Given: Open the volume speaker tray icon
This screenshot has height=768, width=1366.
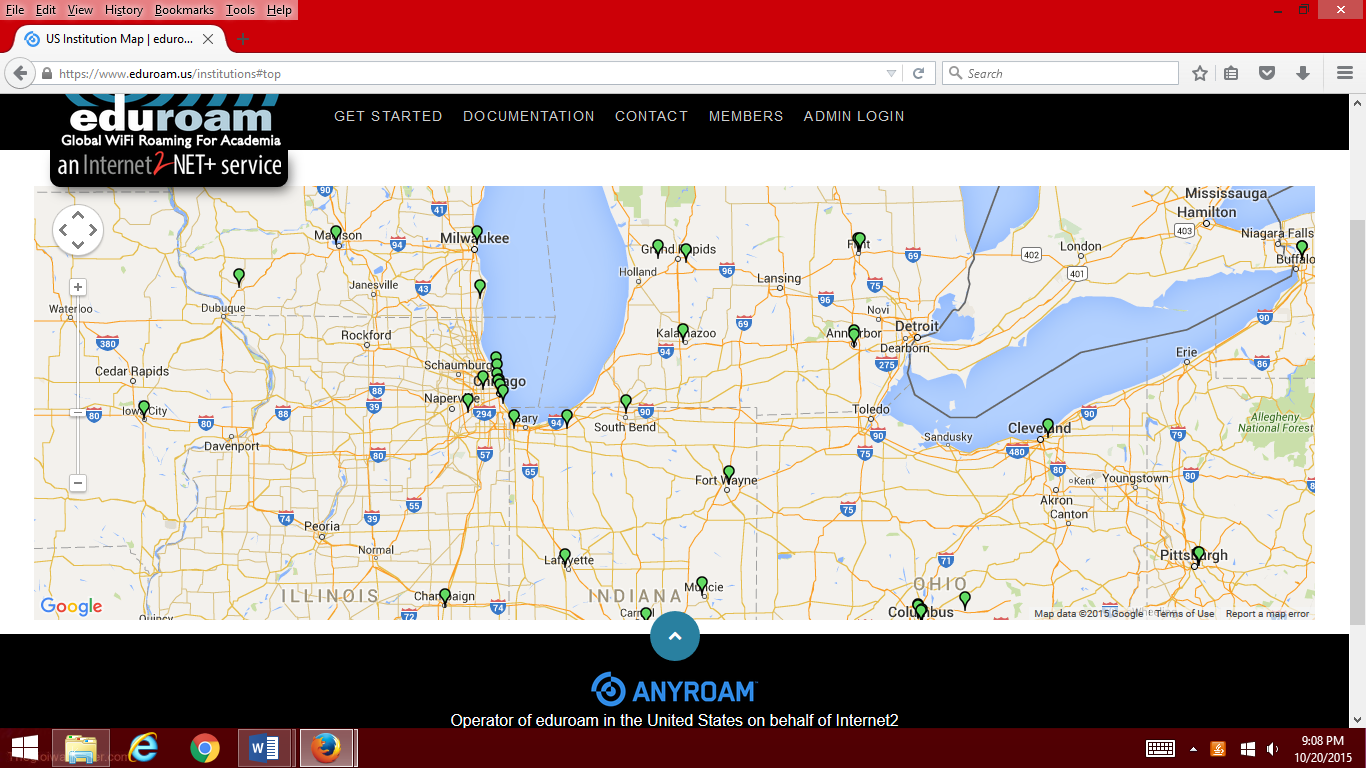Looking at the screenshot, I should click(x=1273, y=748).
